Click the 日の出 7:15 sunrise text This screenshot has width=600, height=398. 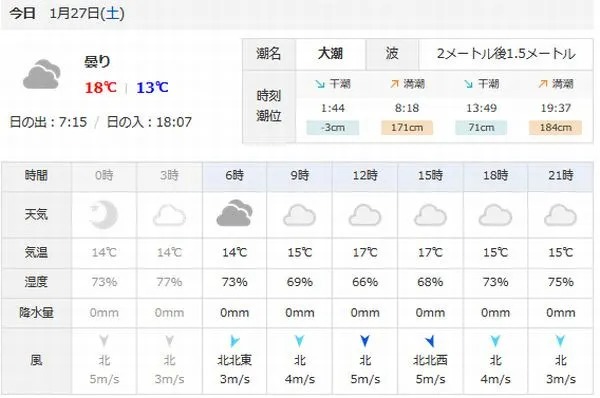[48, 122]
